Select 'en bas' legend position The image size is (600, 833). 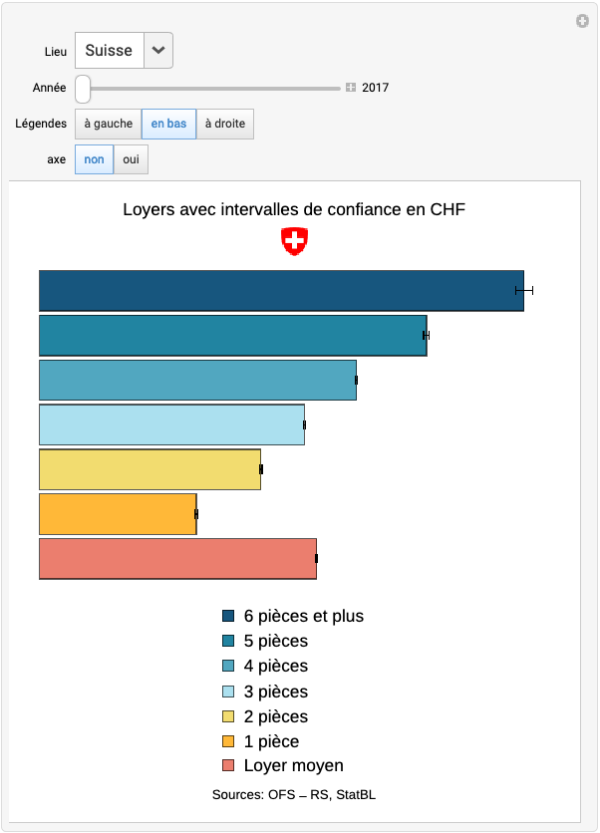(x=169, y=124)
